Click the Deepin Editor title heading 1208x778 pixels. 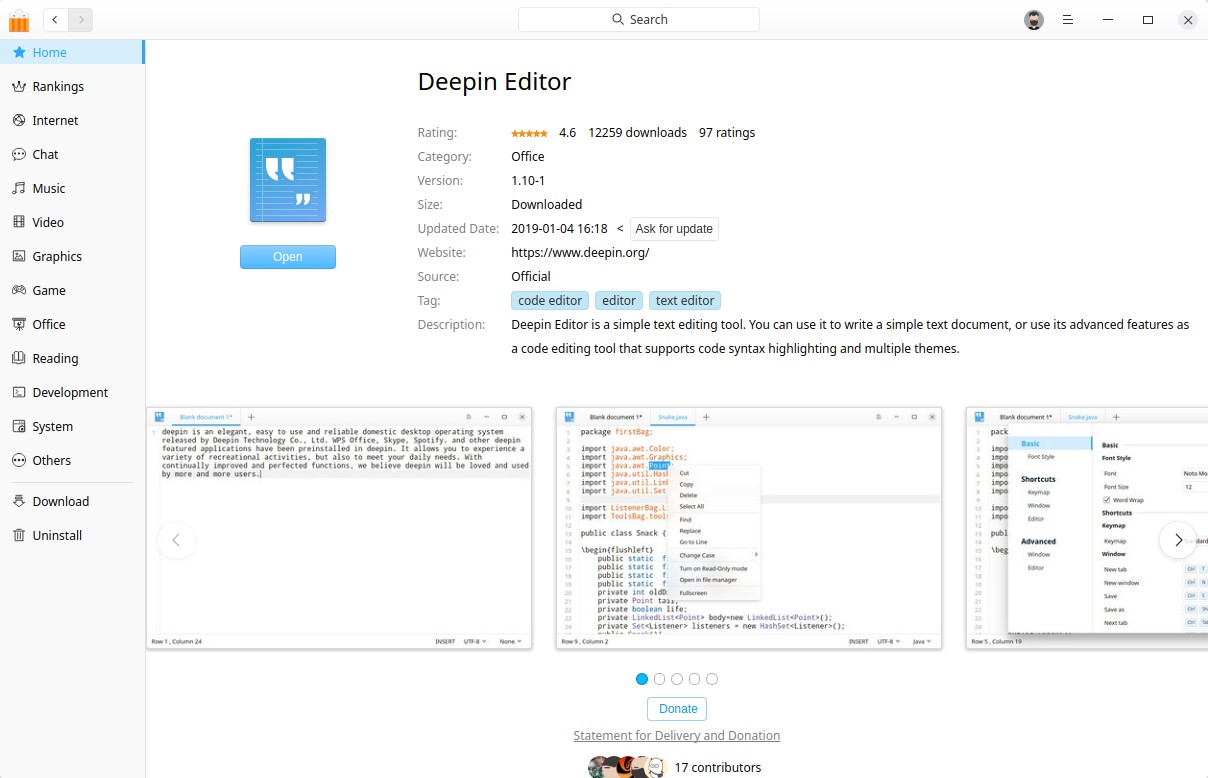coord(494,82)
